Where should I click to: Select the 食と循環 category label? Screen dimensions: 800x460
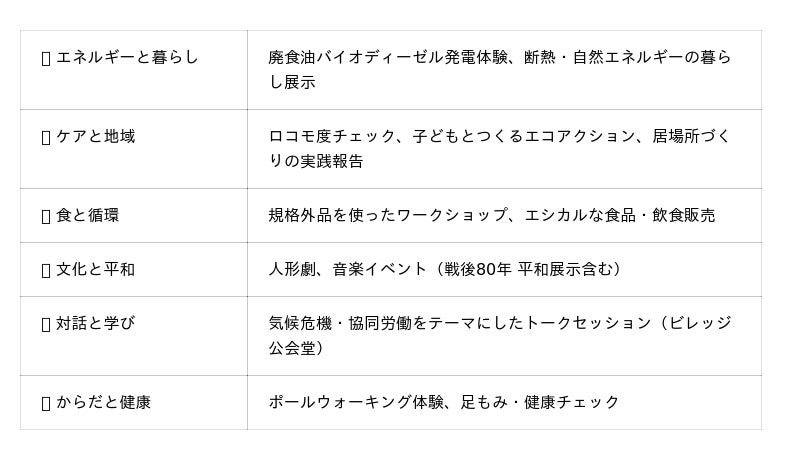[x=87, y=215]
